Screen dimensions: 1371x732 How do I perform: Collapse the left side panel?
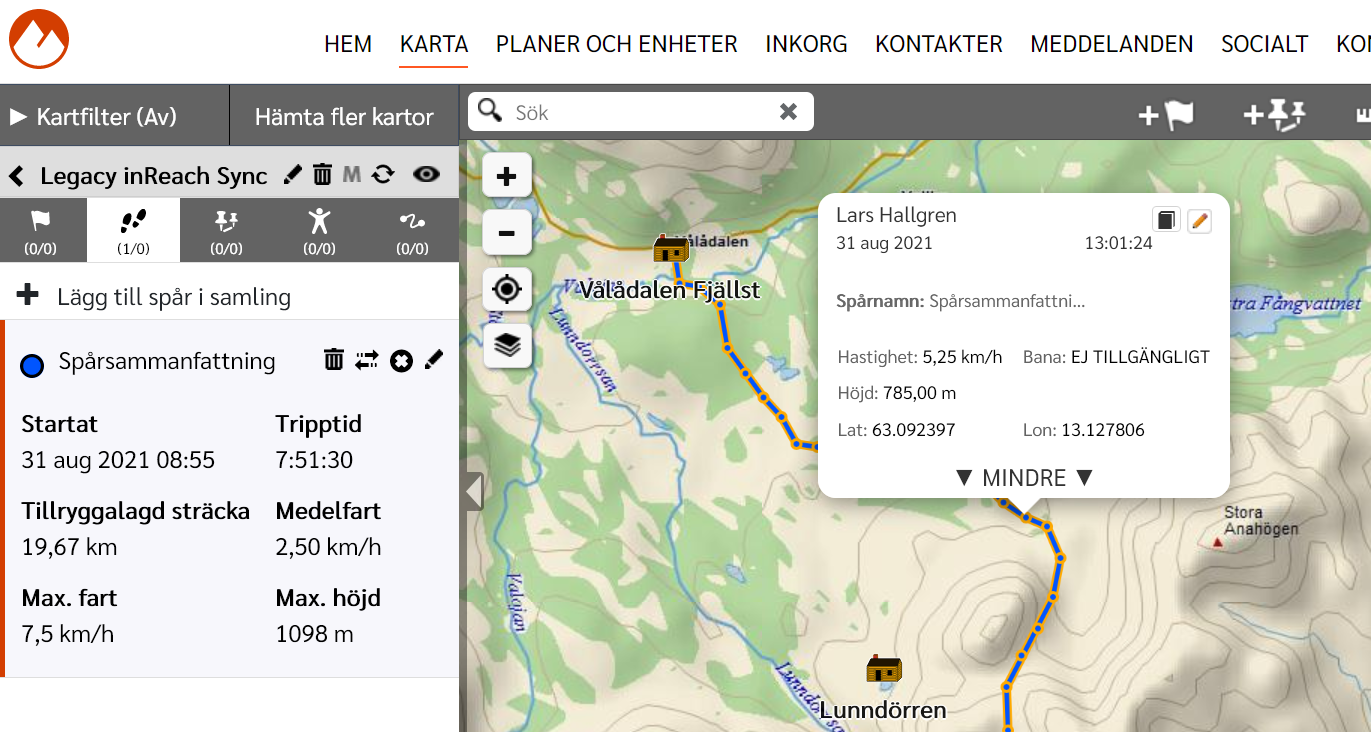pyautogui.click(x=474, y=492)
